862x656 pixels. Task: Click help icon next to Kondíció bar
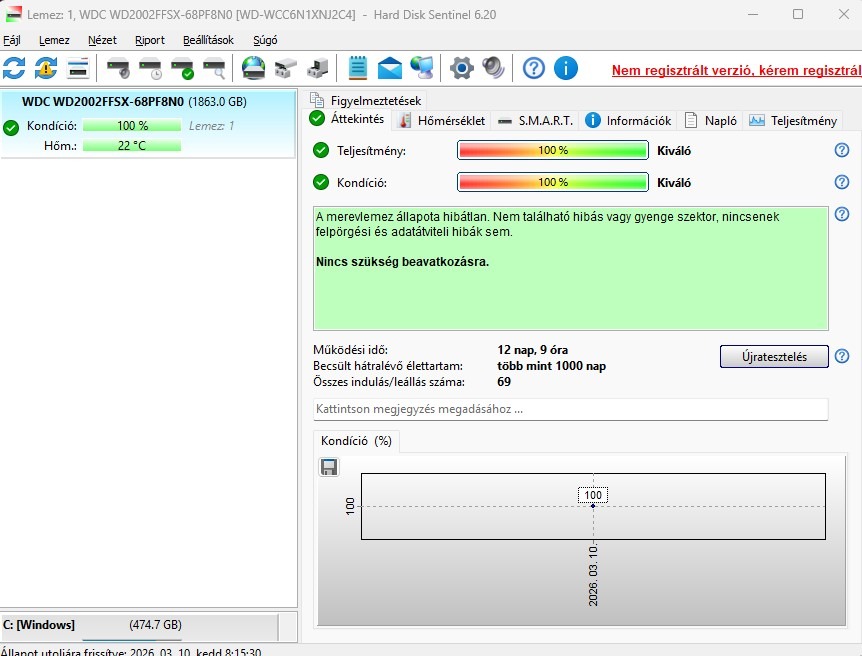[x=842, y=182]
